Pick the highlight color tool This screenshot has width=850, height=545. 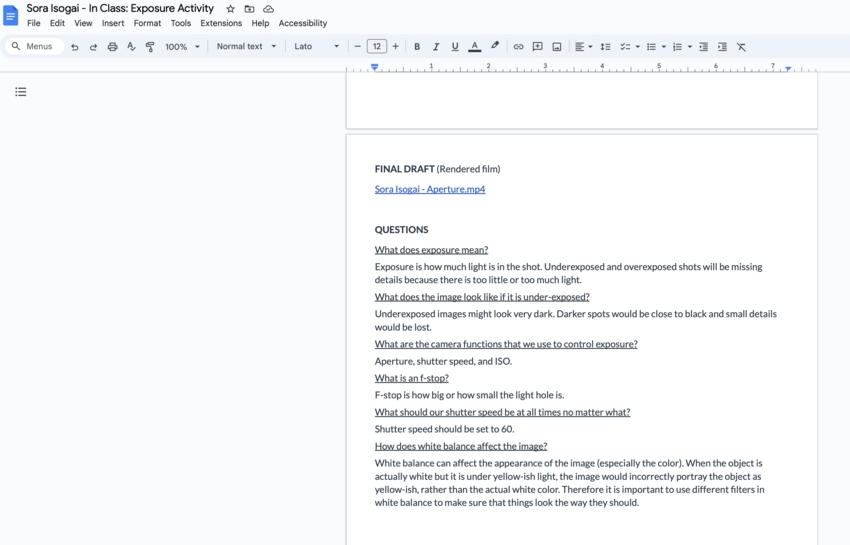tap(495, 46)
